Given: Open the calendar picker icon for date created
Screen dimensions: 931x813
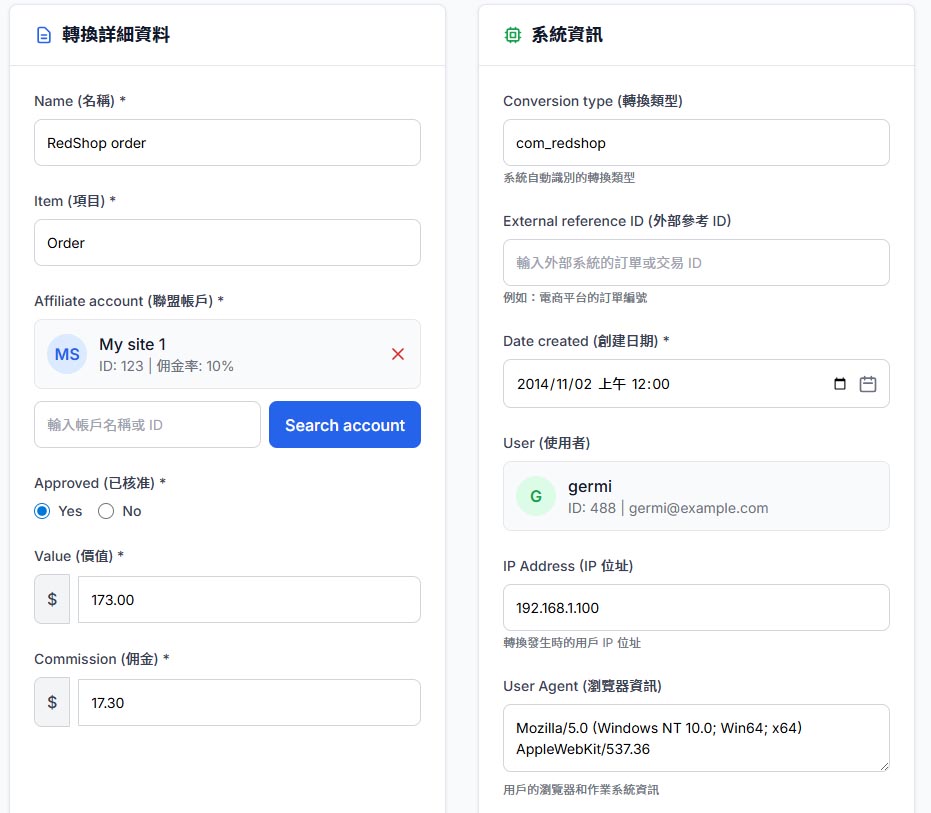Looking at the screenshot, I should pos(867,384).
